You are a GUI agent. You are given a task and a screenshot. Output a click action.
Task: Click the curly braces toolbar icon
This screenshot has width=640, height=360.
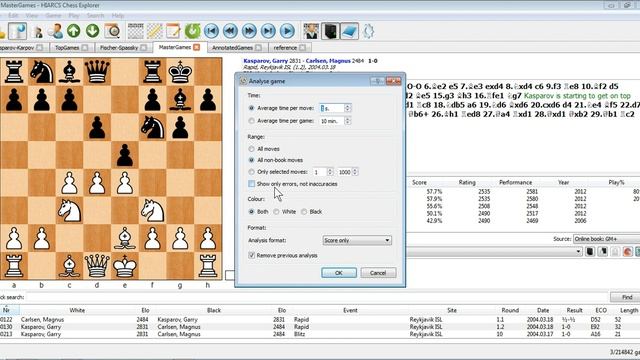point(369,31)
